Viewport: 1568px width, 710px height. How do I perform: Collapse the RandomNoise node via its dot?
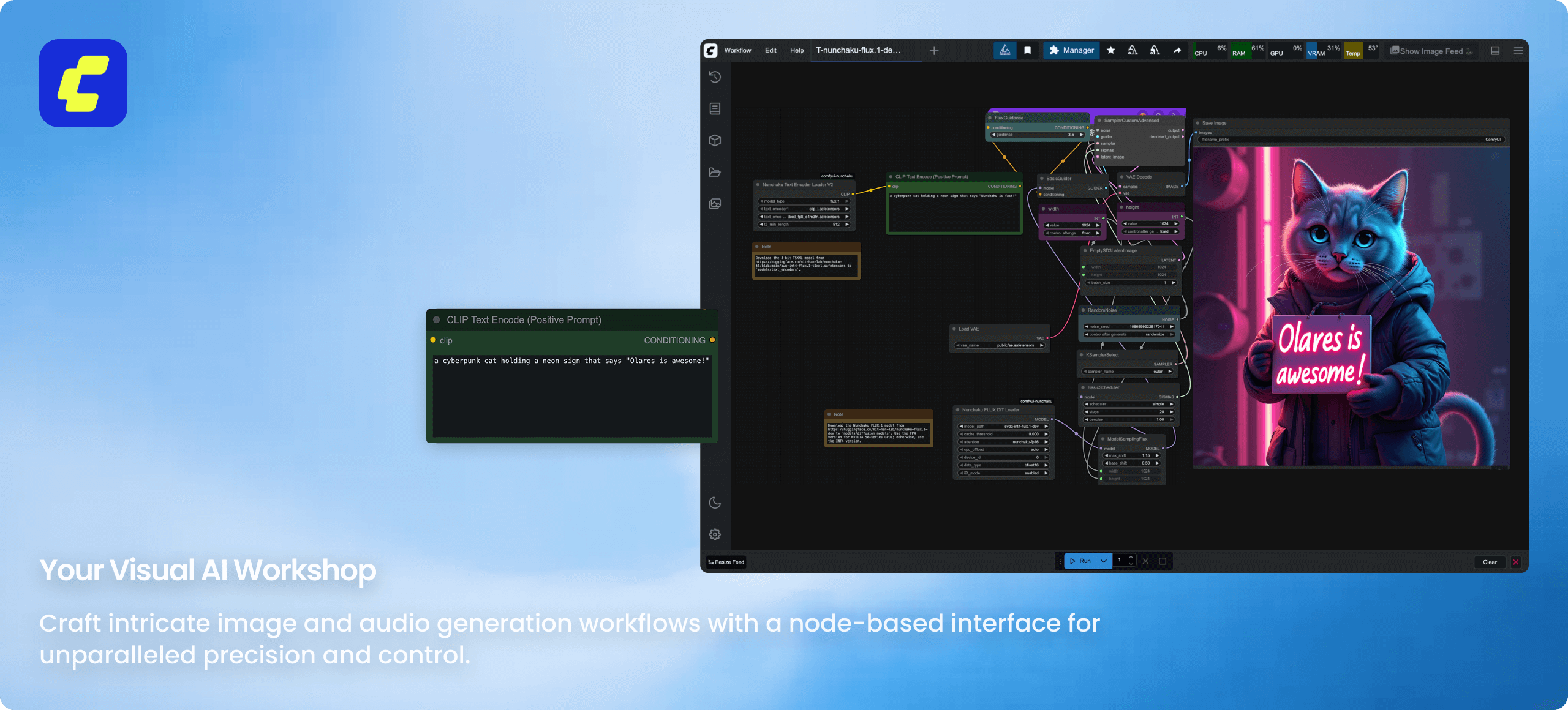coord(1084,310)
